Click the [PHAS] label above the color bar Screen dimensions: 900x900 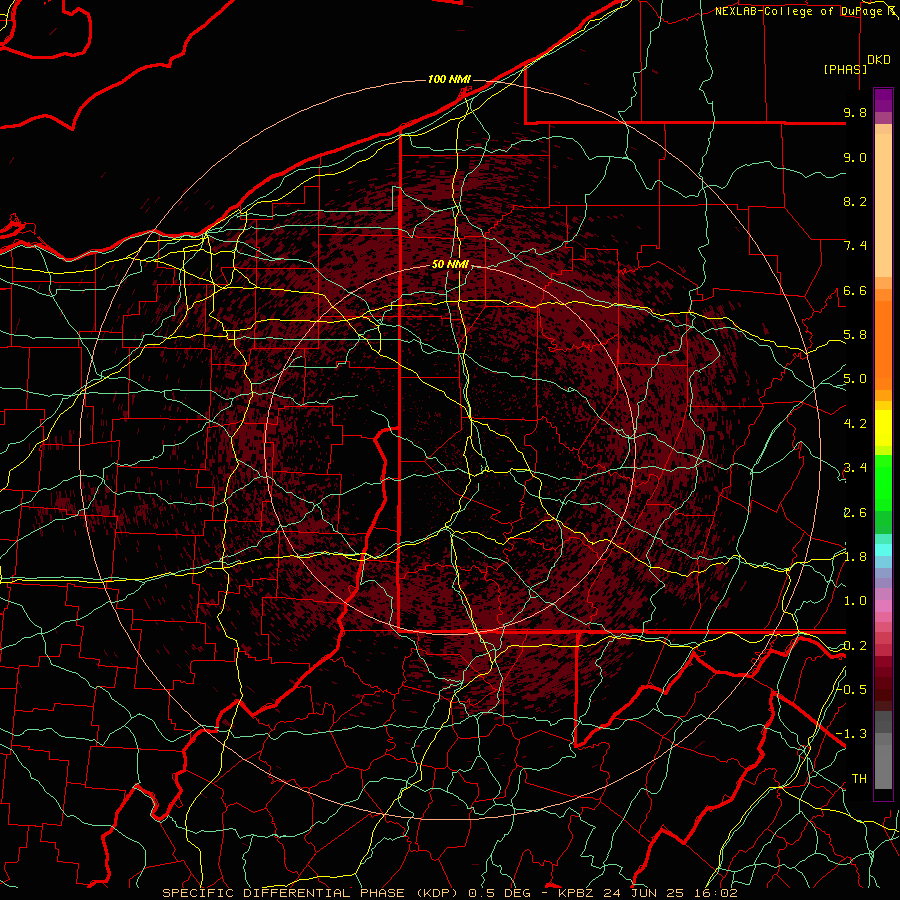click(x=845, y=69)
